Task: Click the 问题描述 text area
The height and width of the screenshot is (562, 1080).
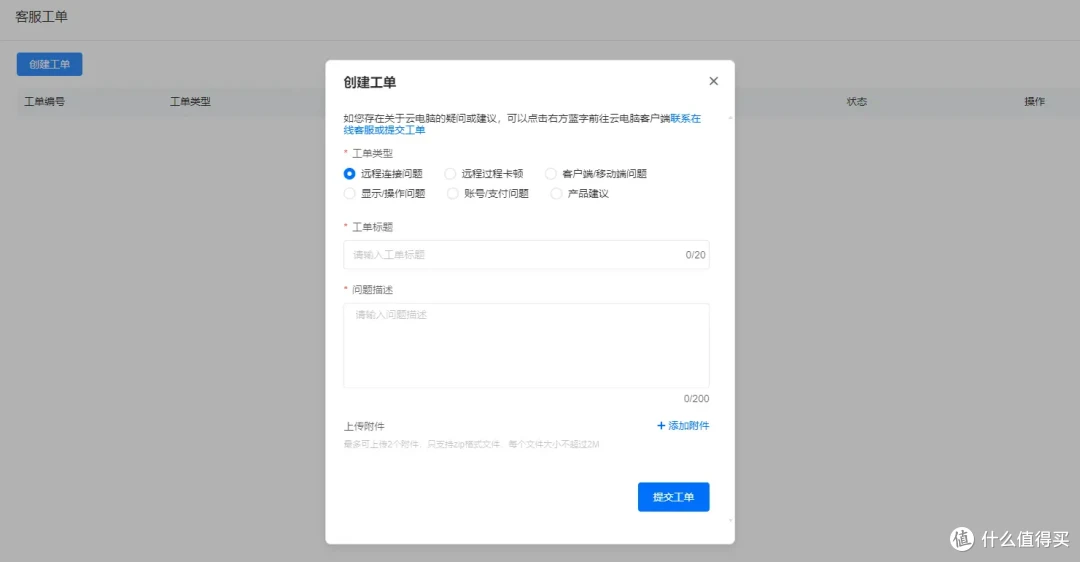Action: pyautogui.click(x=526, y=346)
